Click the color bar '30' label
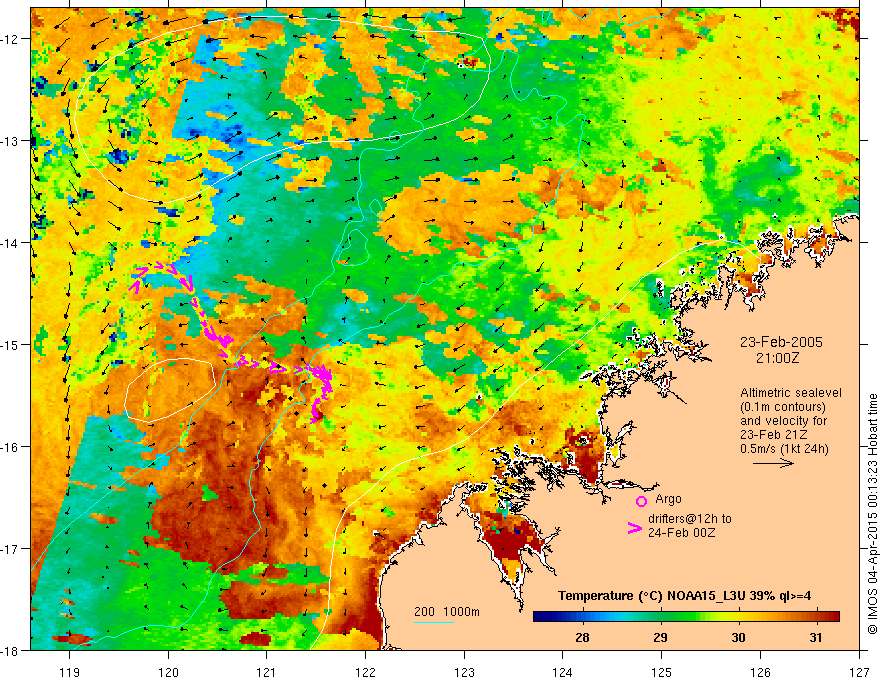The image size is (880, 680). pos(739,637)
